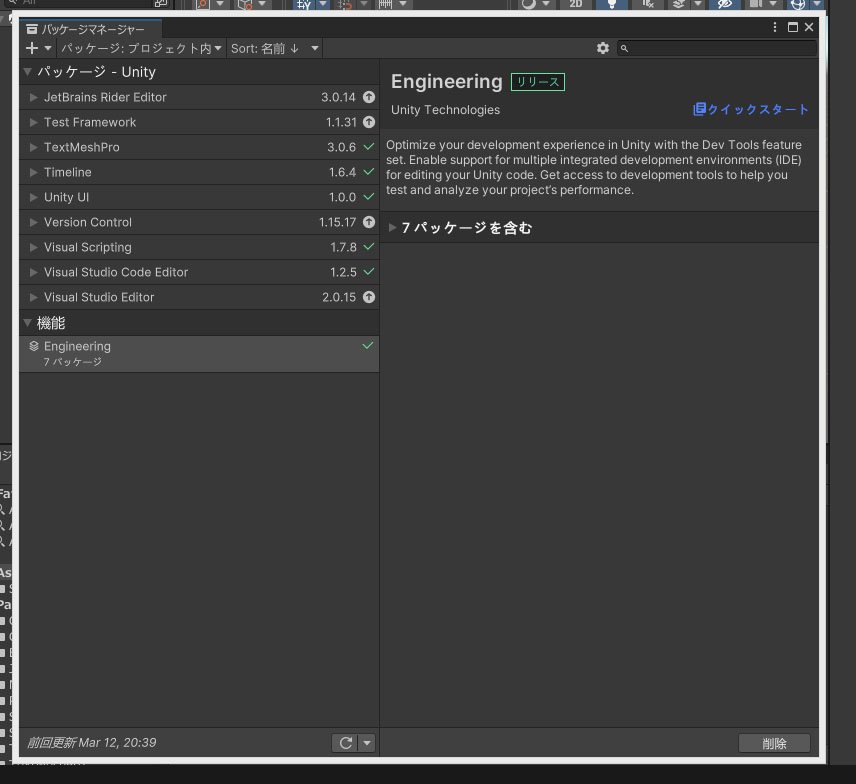Image resolution: width=856 pixels, height=784 pixels.
Task: Click version 2.0.15 text
Action: [339, 297]
